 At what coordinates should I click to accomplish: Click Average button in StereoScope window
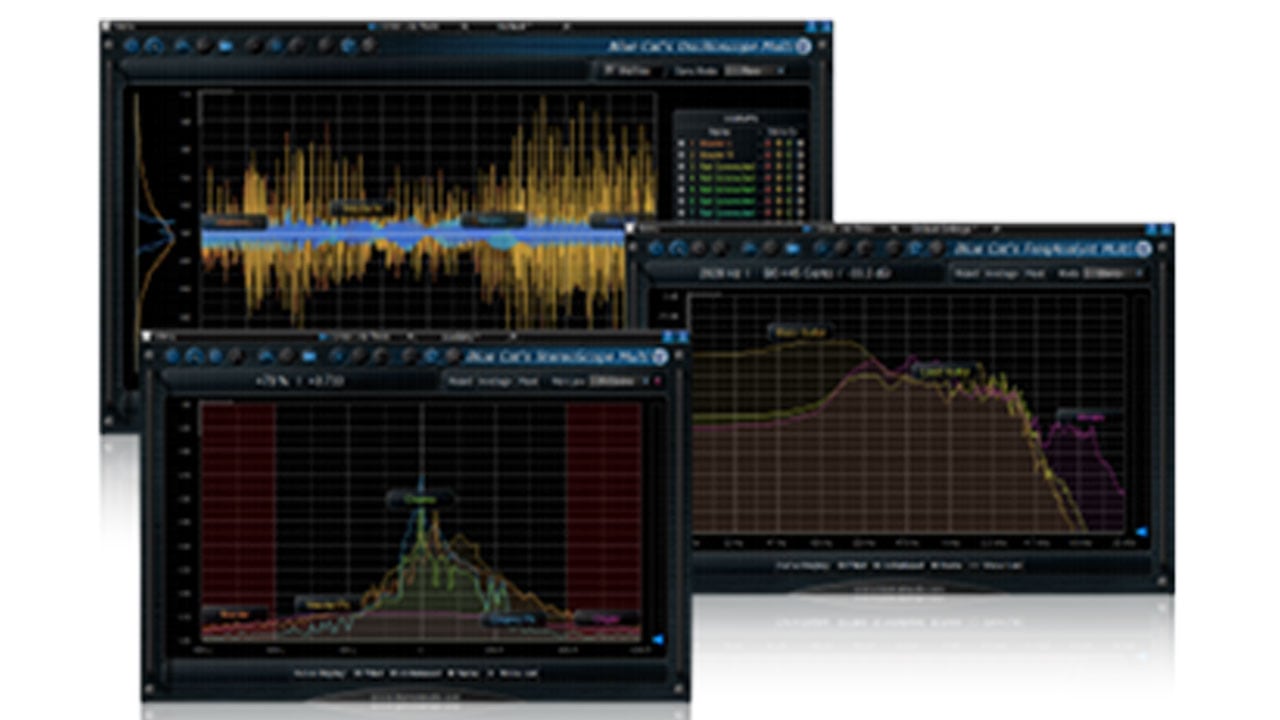point(497,381)
